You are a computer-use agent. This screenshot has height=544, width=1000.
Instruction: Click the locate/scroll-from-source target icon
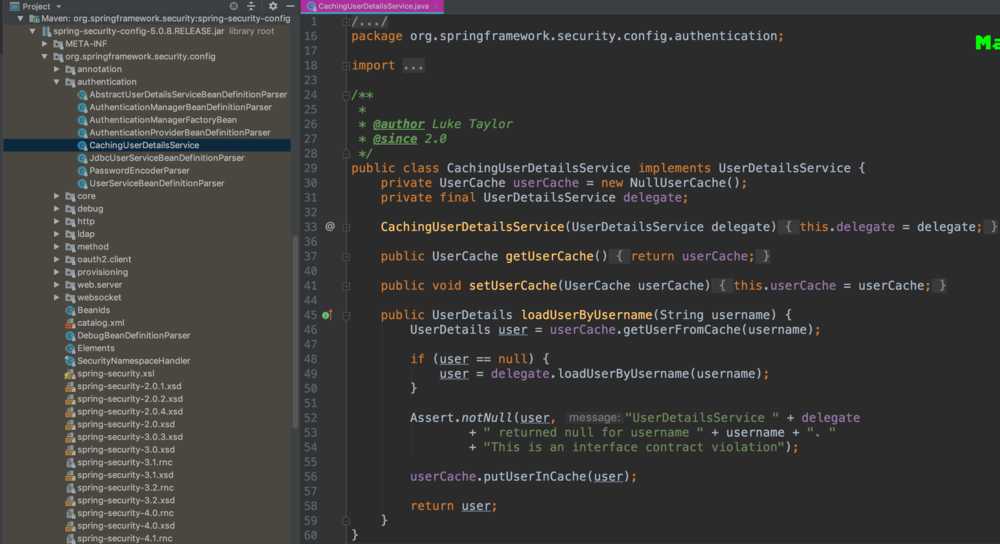[x=233, y=6]
